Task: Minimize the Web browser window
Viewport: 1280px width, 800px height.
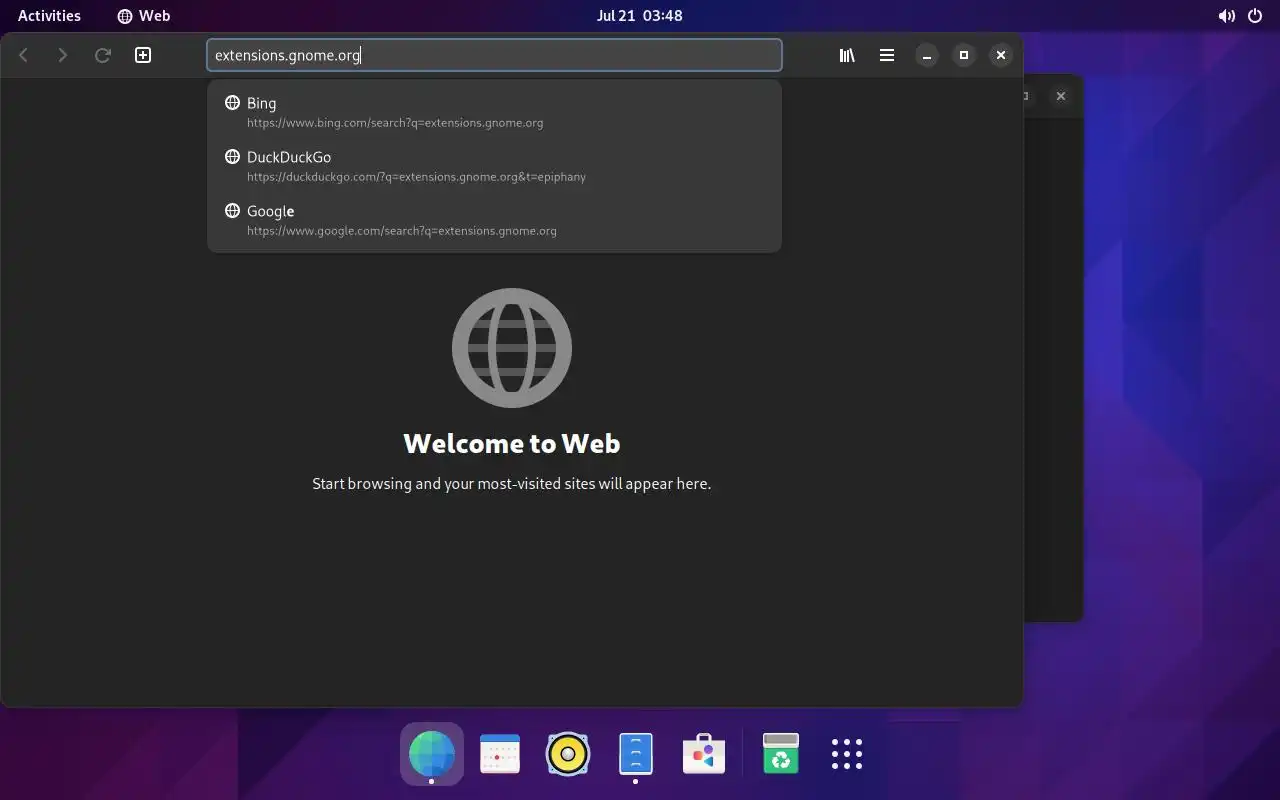Action: pos(927,55)
